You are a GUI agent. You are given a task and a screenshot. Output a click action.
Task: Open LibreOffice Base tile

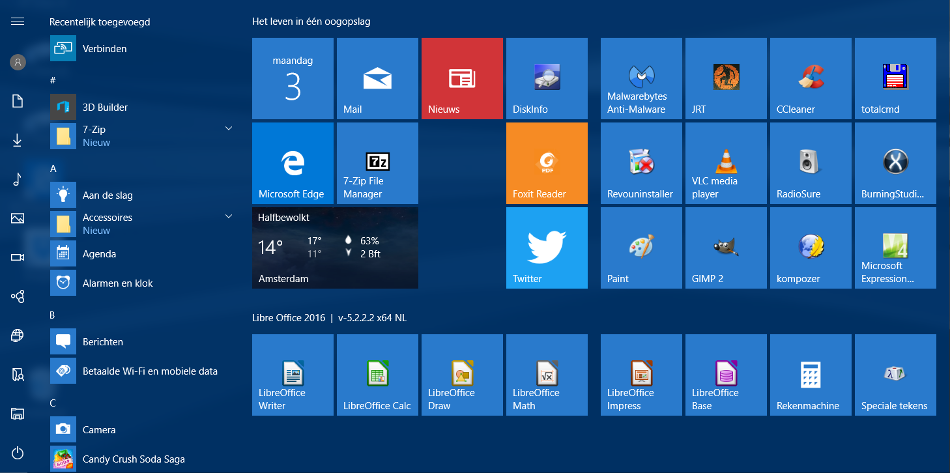click(x=726, y=375)
